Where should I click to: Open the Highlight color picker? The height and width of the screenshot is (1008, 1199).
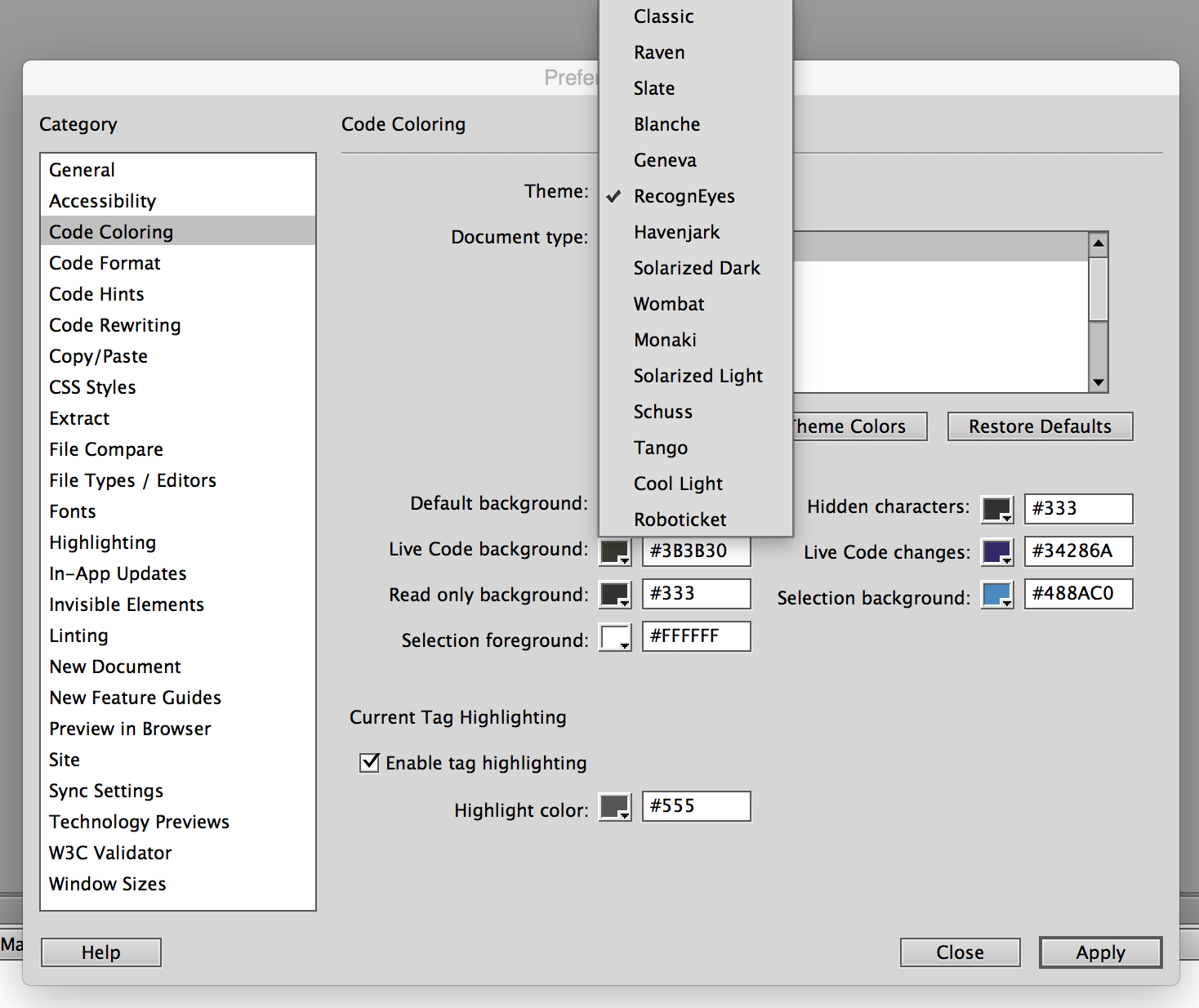coord(615,806)
